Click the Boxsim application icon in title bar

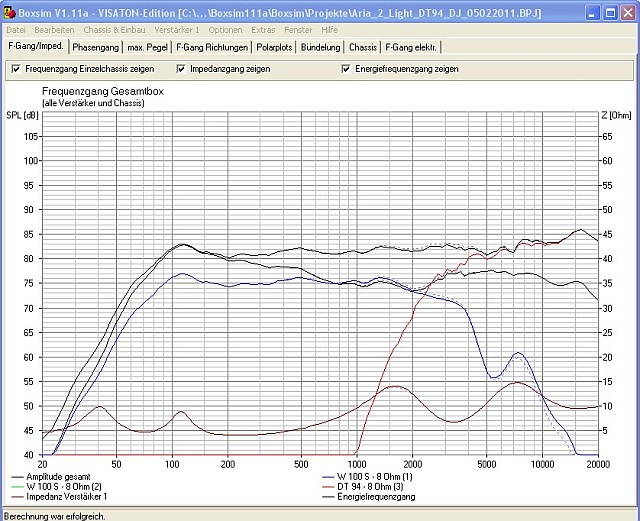point(9,13)
